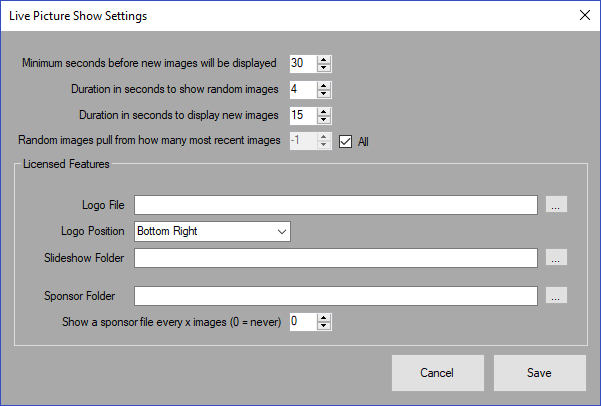Decrease sponsor file frequency value
This screenshot has height=406, width=601.
click(x=324, y=326)
